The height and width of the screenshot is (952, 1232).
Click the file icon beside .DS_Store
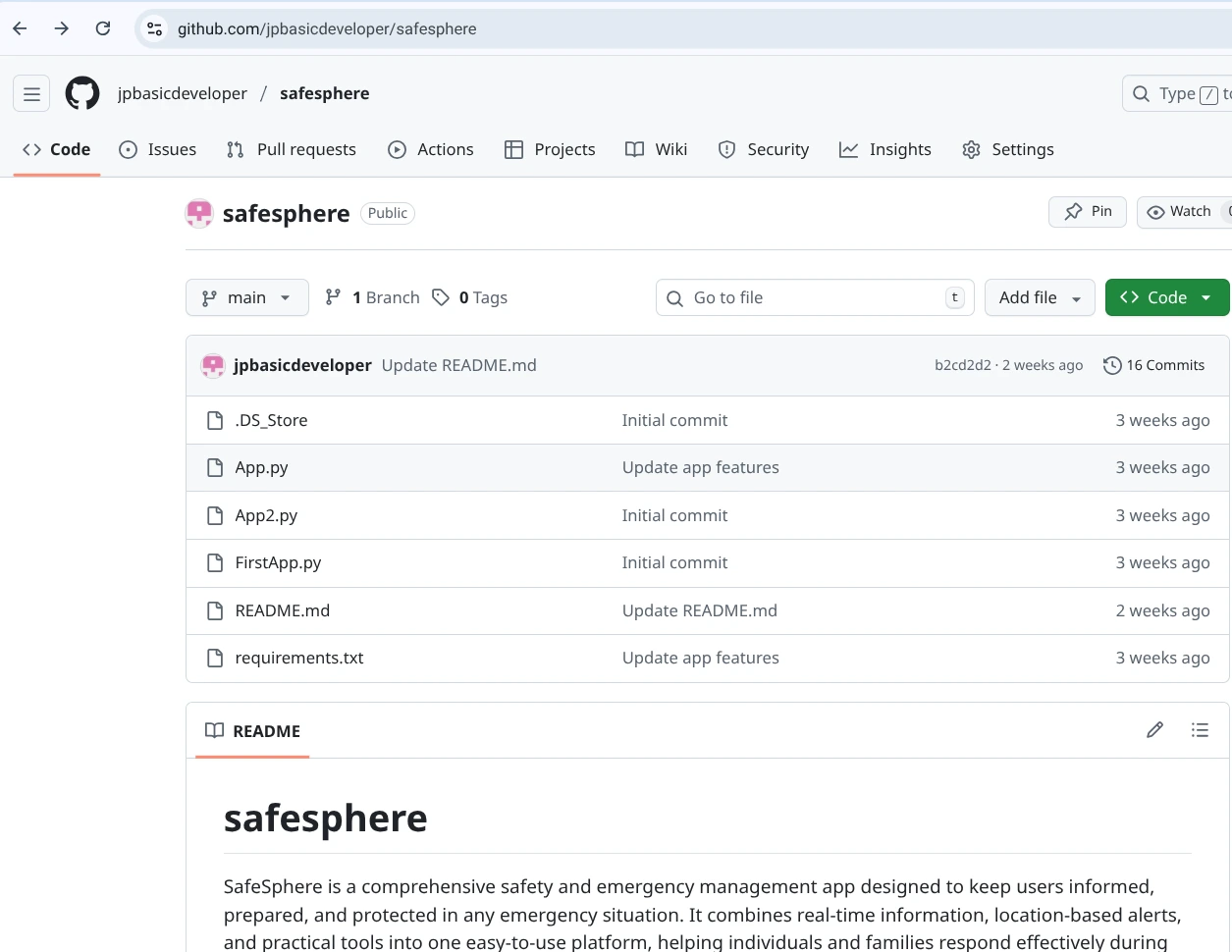(x=215, y=420)
